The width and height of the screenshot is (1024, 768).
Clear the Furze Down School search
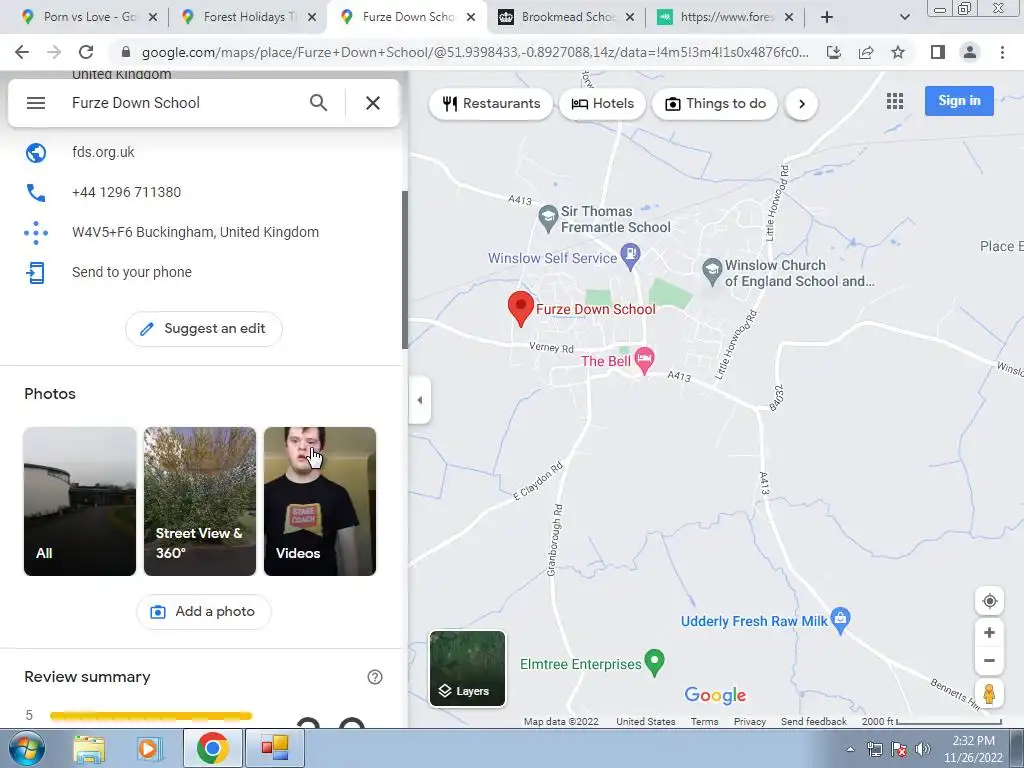click(373, 103)
